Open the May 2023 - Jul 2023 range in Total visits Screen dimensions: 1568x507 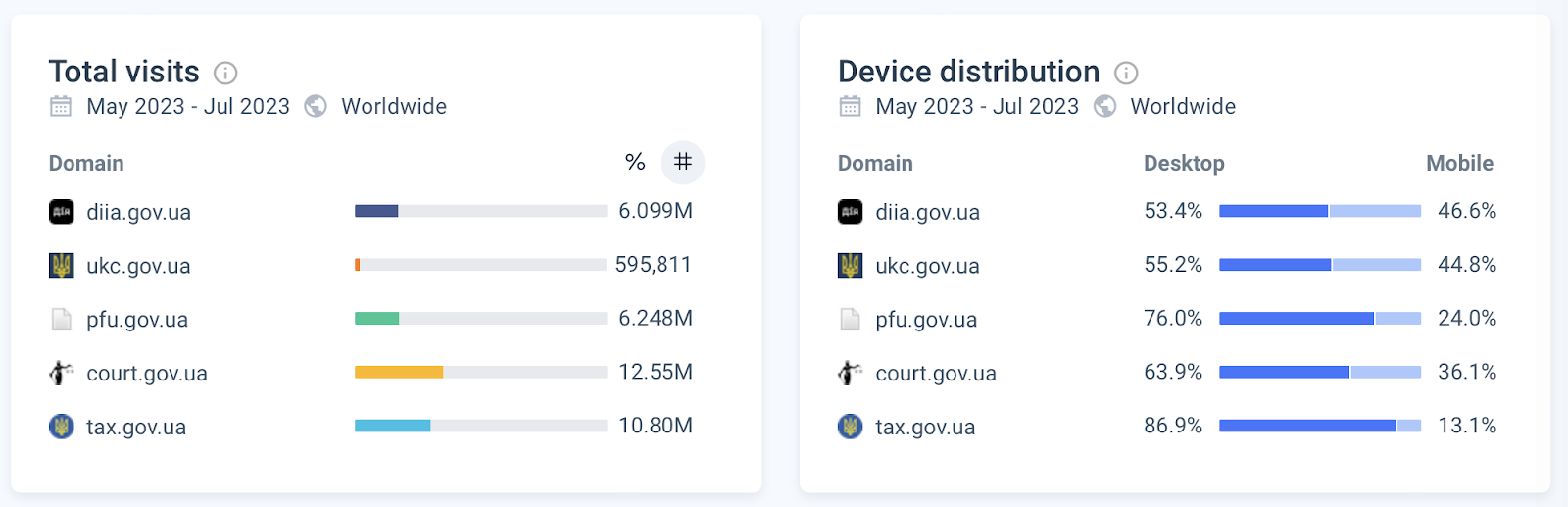pos(188,106)
